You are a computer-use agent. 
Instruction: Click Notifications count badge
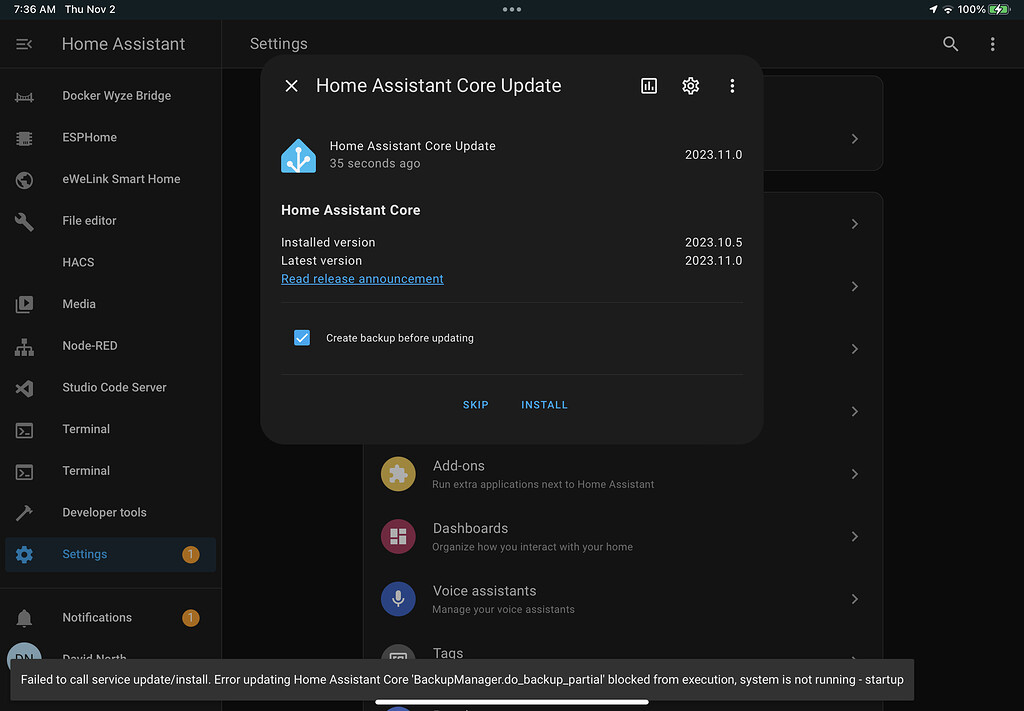[191, 618]
